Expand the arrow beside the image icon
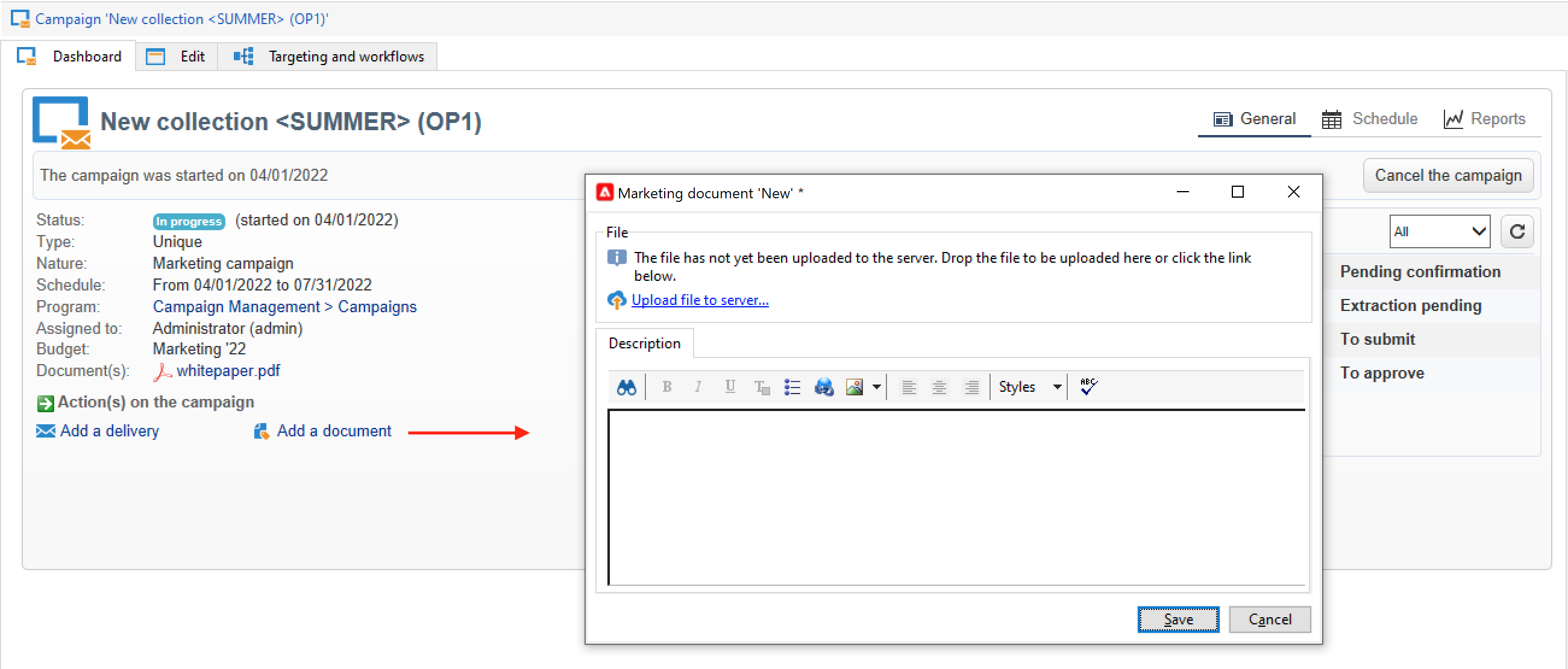This screenshot has width=1568, height=669. click(877, 387)
